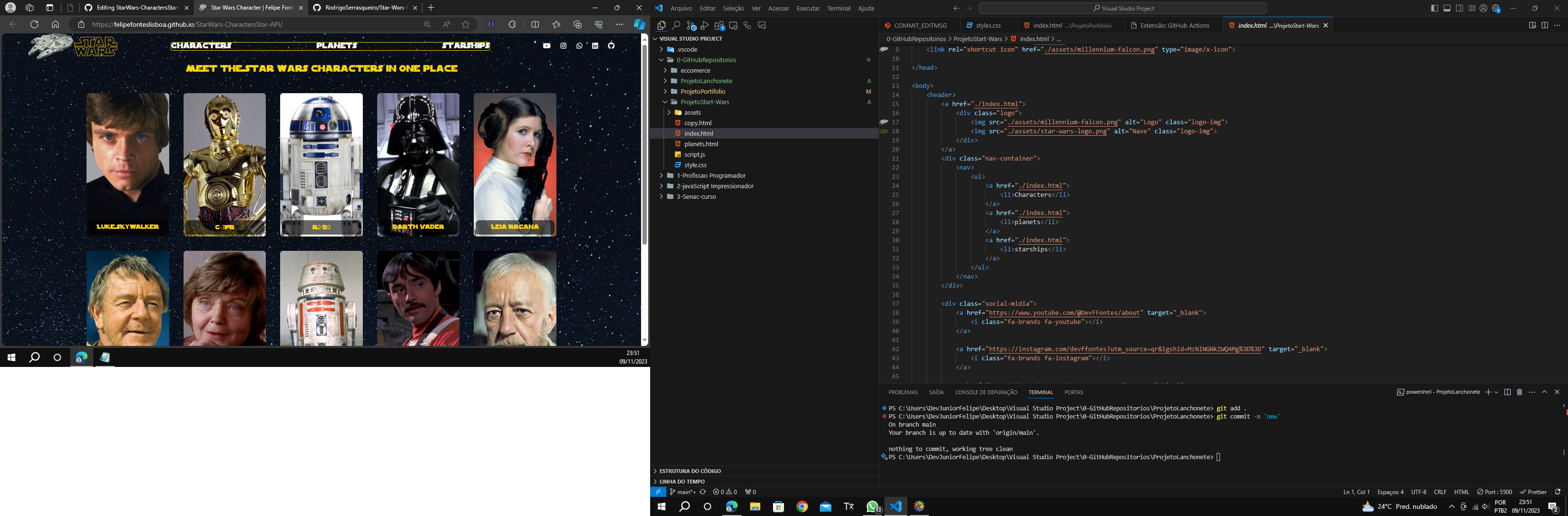Switch to the PROBLEMAS panel tab
Viewport: 1568px width, 516px height.
click(903, 392)
